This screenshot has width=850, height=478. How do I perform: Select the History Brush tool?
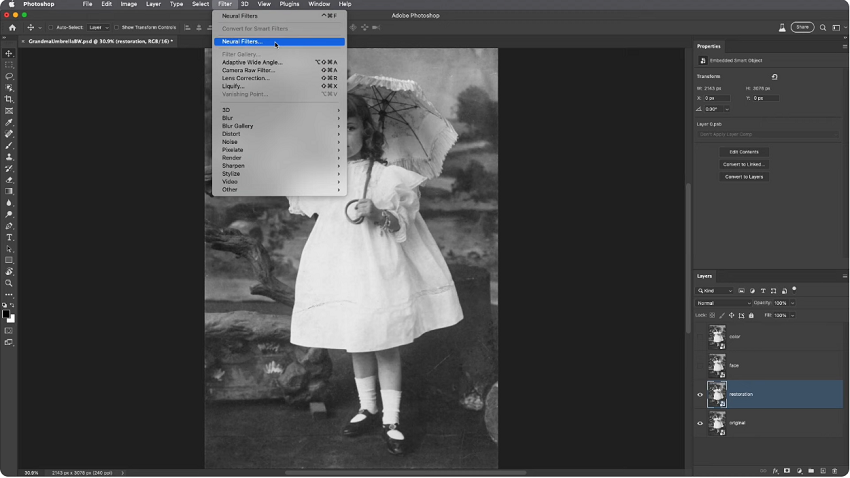pyautogui.click(x=9, y=169)
